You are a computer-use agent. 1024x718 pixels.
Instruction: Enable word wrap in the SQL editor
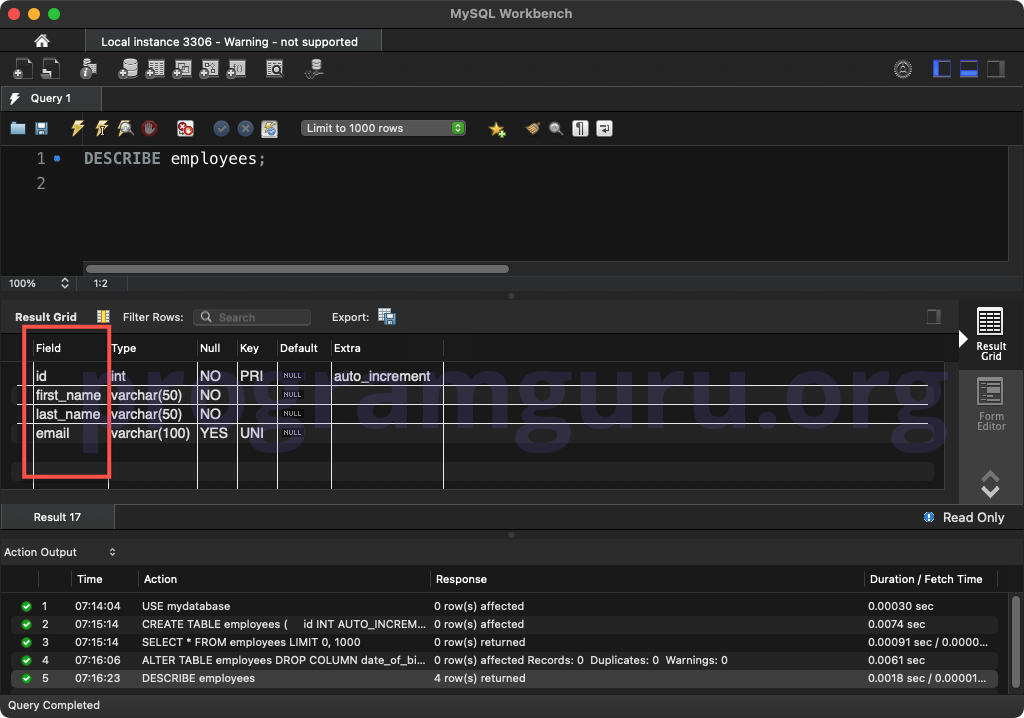[x=604, y=128]
